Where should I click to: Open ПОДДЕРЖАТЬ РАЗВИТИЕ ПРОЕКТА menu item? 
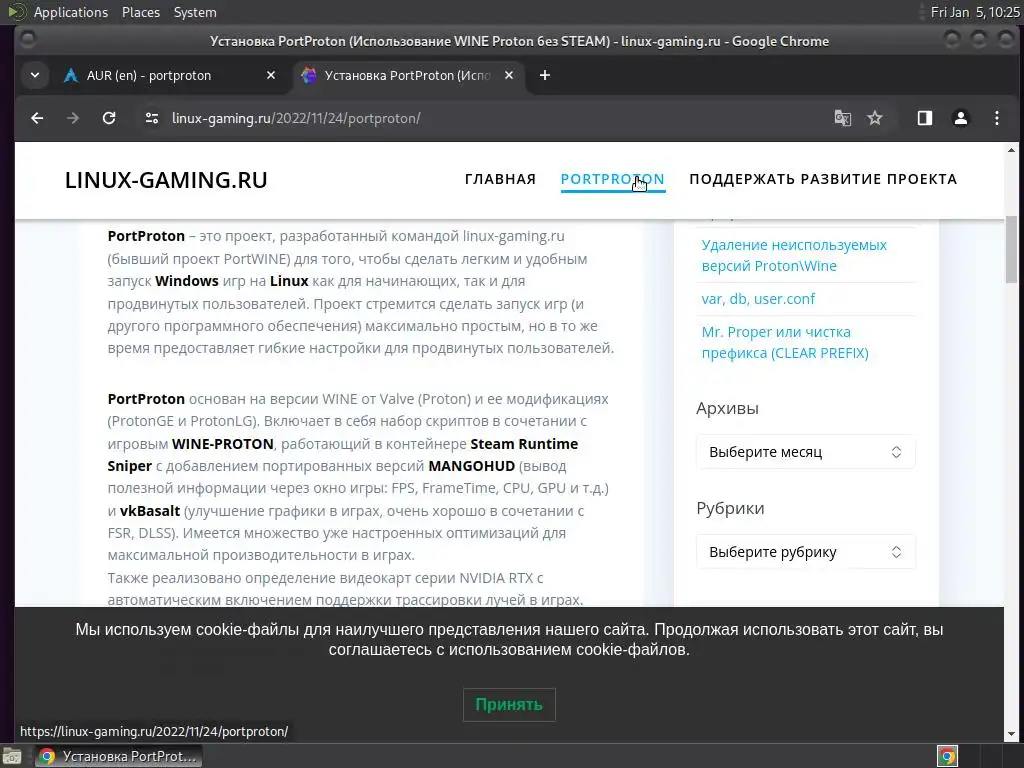[823, 179]
